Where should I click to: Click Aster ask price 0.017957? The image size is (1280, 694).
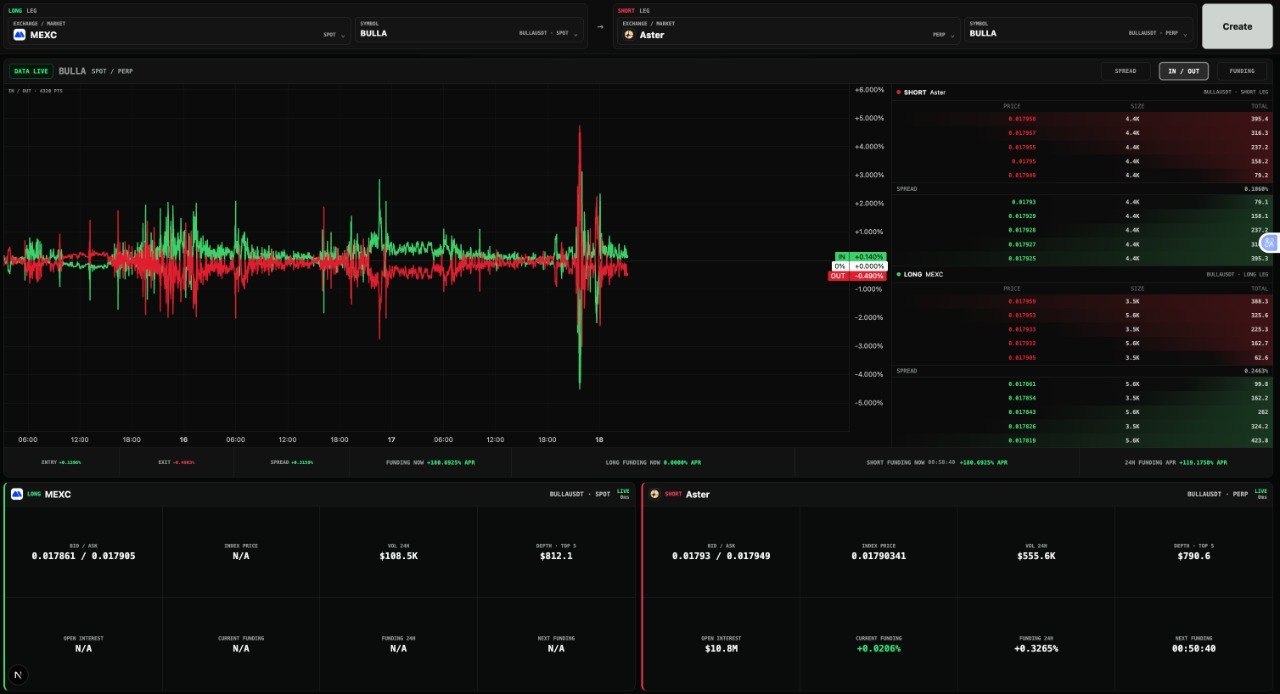1022,133
